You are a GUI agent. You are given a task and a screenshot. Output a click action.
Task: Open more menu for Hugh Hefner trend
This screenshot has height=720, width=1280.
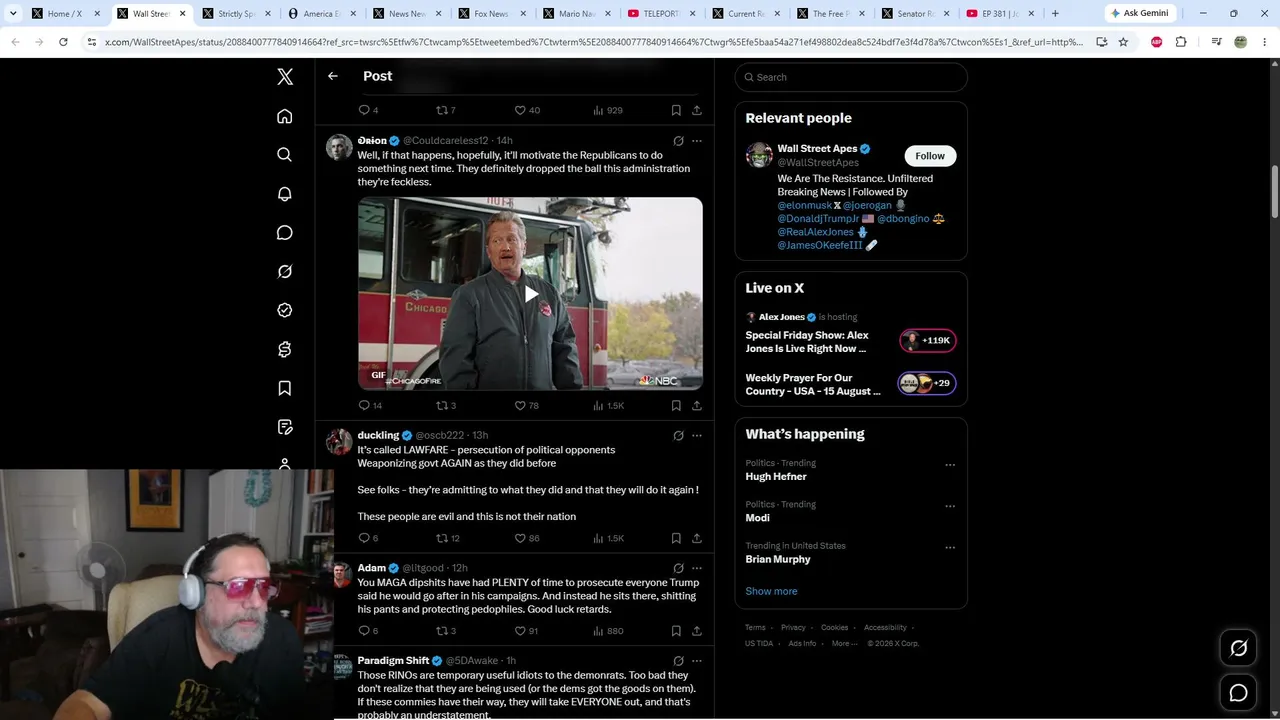coord(950,464)
